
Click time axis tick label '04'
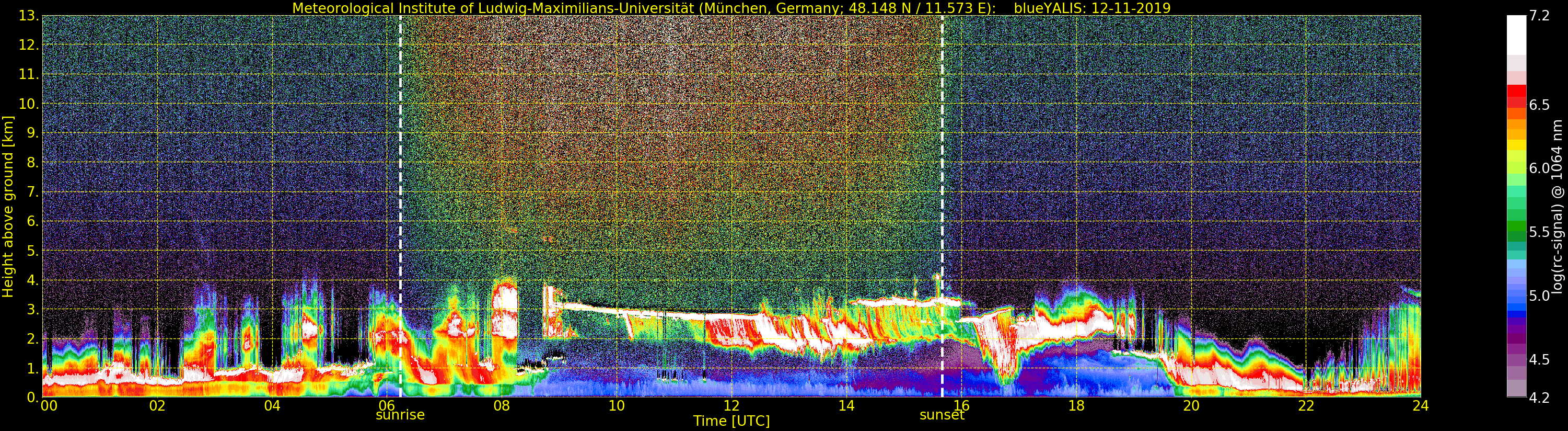[272, 405]
